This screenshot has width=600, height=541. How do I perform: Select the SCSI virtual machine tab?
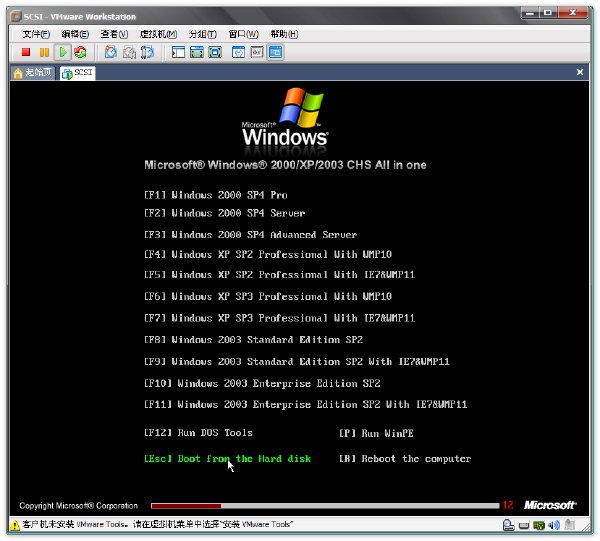click(78, 73)
